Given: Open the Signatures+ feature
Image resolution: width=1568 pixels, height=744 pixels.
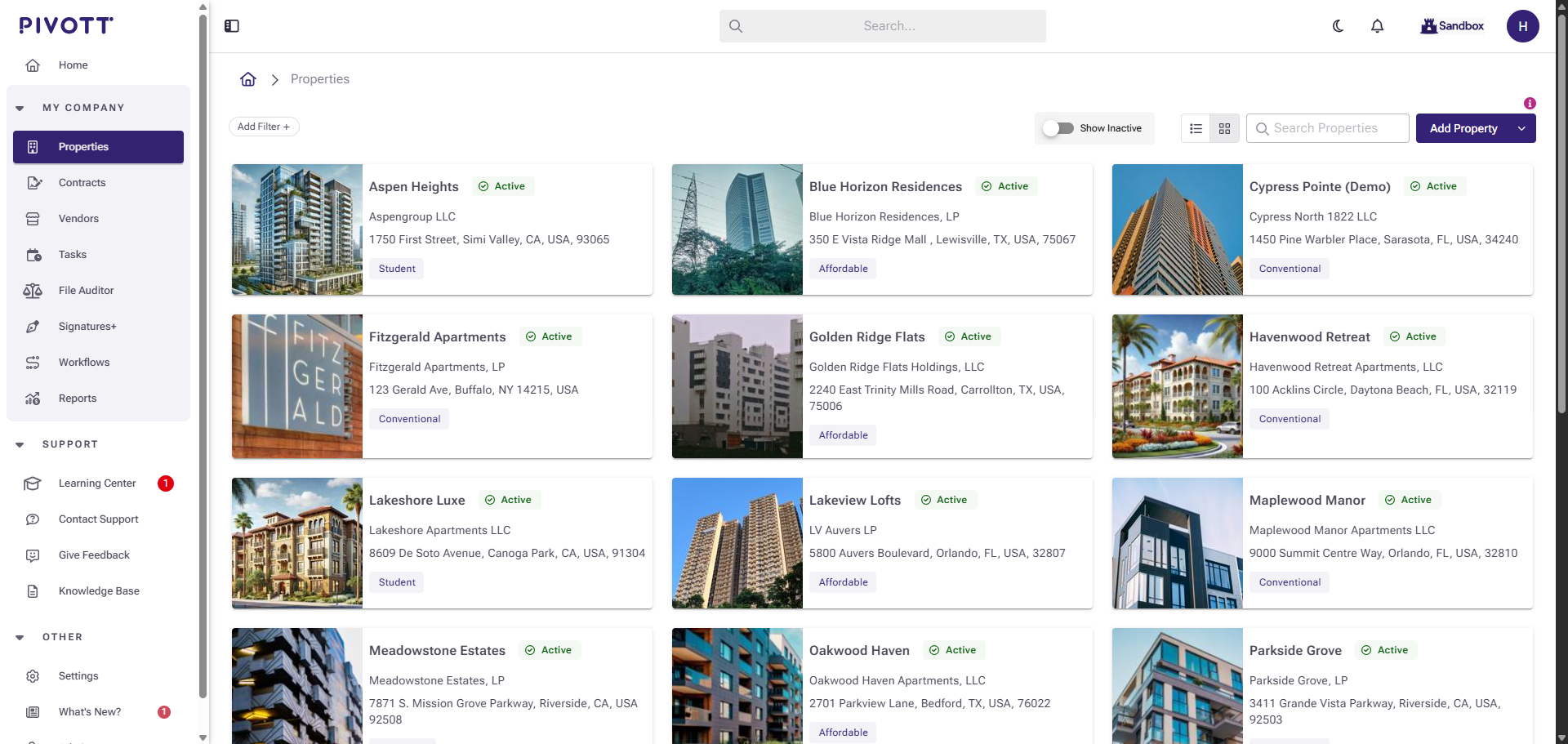Looking at the screenshot, I should point(87,326).
